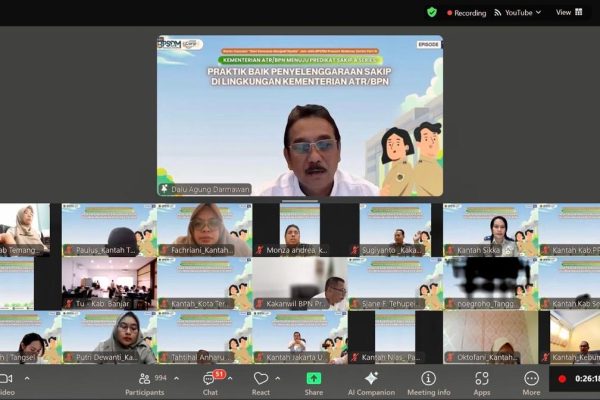Image resolution: width=600 pixels, height=400 pixels.
Task: Open the AI Companion sparkle icon
Action: click(371, 379)
